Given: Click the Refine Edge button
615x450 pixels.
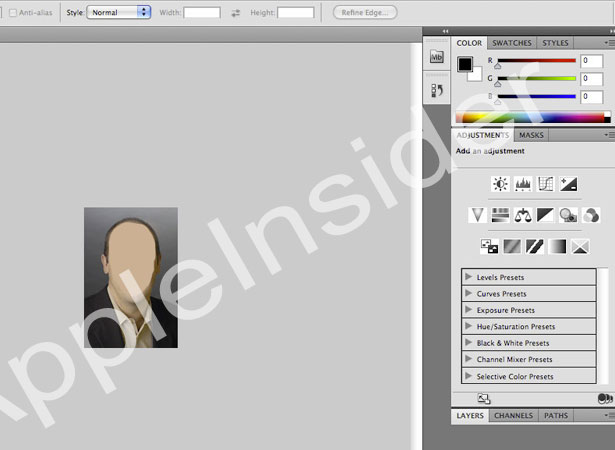Looking at the screenshot, I should tap(365, 13).
